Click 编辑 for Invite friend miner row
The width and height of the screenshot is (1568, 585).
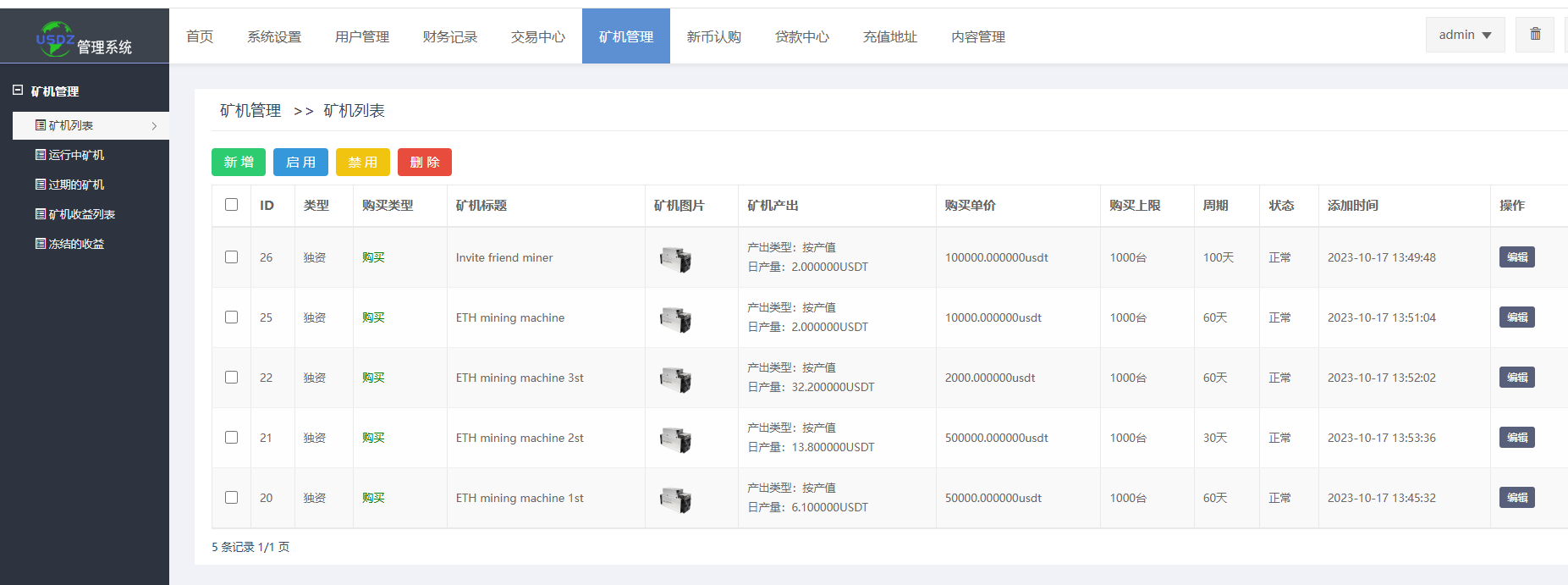tap(1516, 257)
